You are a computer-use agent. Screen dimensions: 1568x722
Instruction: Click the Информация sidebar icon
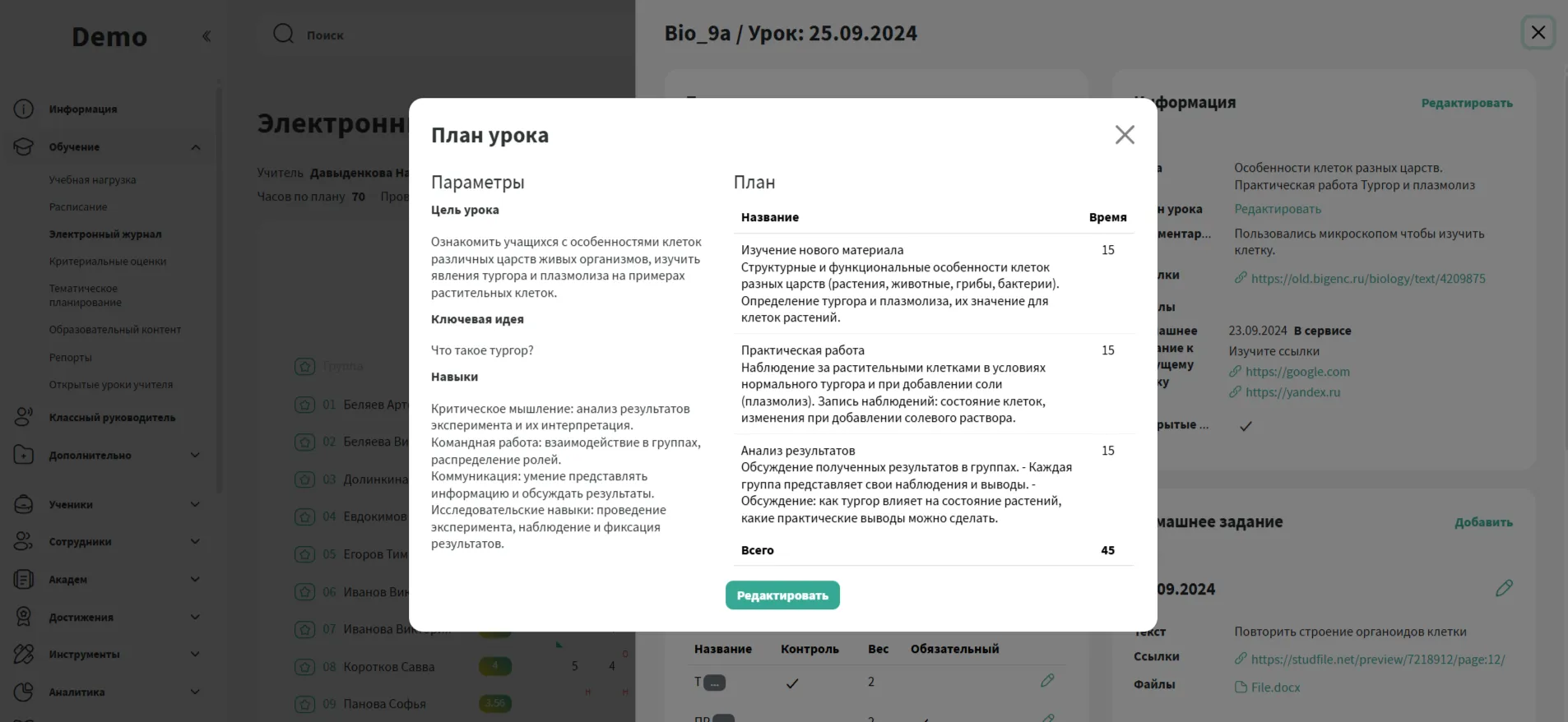click(x=24, y=109)
